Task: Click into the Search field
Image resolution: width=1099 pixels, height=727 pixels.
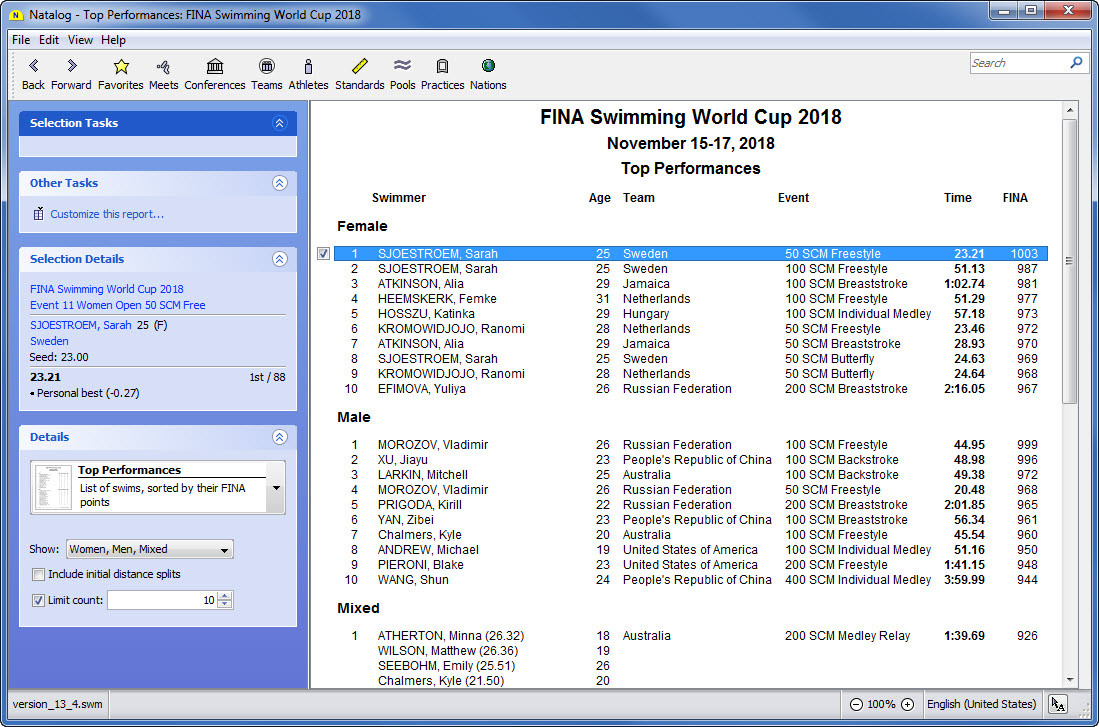Action: pyautogui.click(x=1017, y=63)
